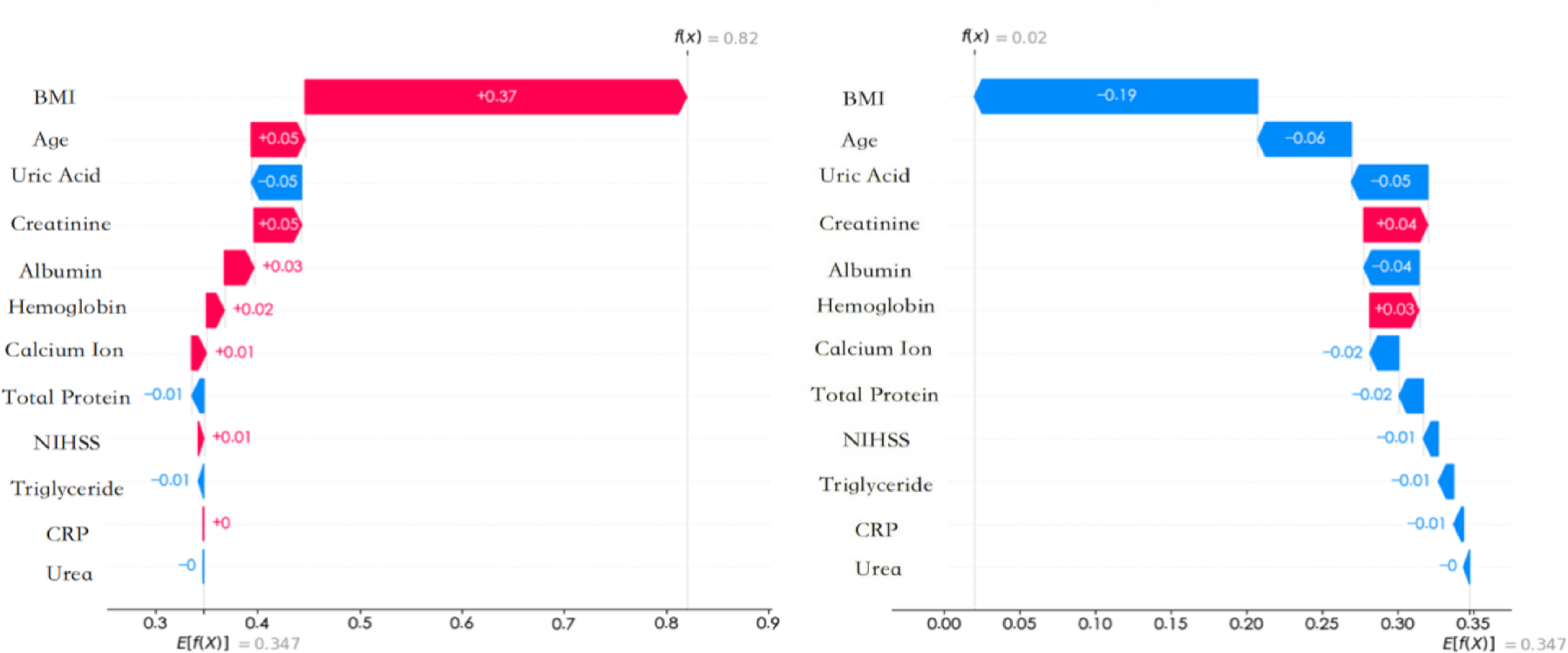This screenshot has width=1568, height=653.
Task: Click the red BMI +0.37 bar
Action: pyautogui.click(x=494, y=97)
